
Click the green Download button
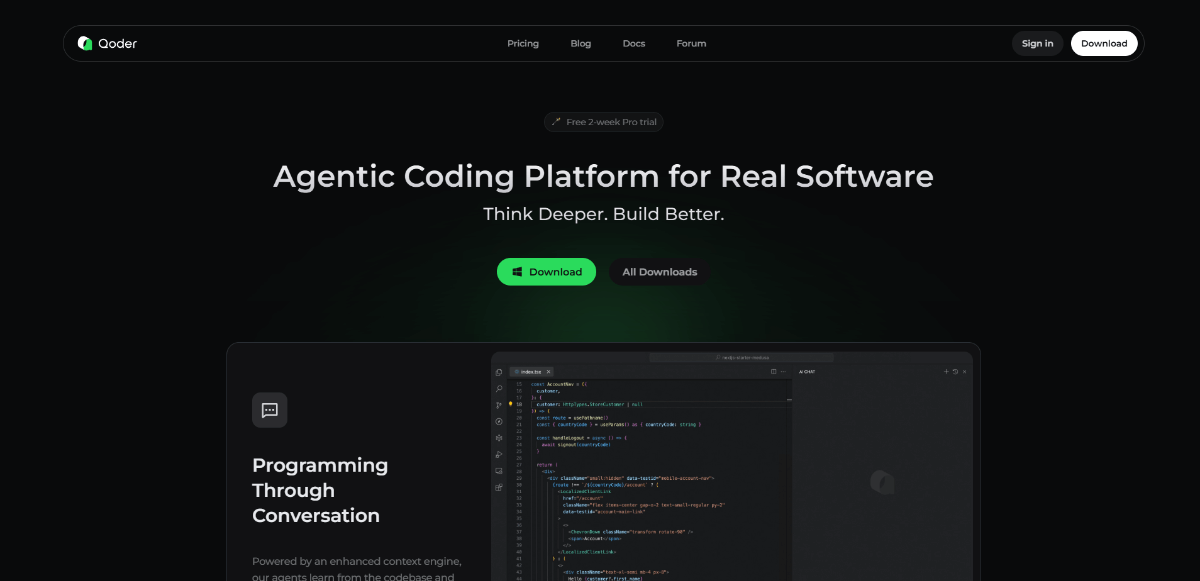[546, 272]
